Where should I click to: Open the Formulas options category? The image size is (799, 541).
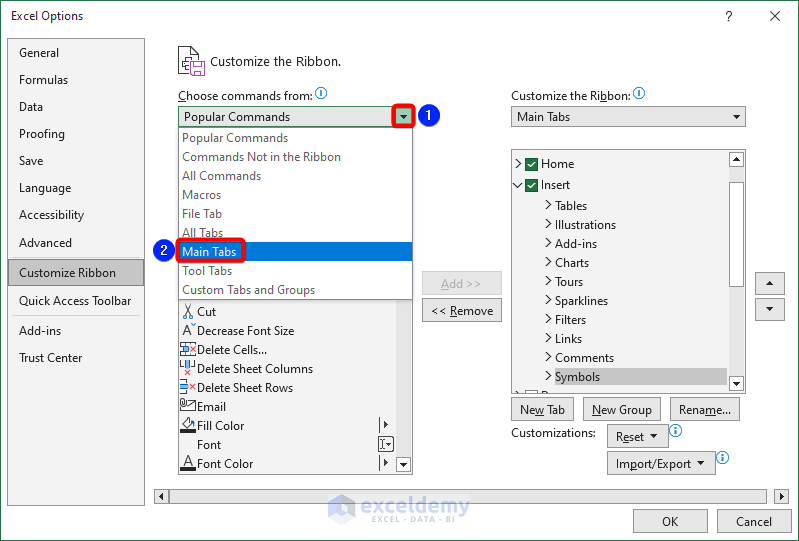point(76,79)
